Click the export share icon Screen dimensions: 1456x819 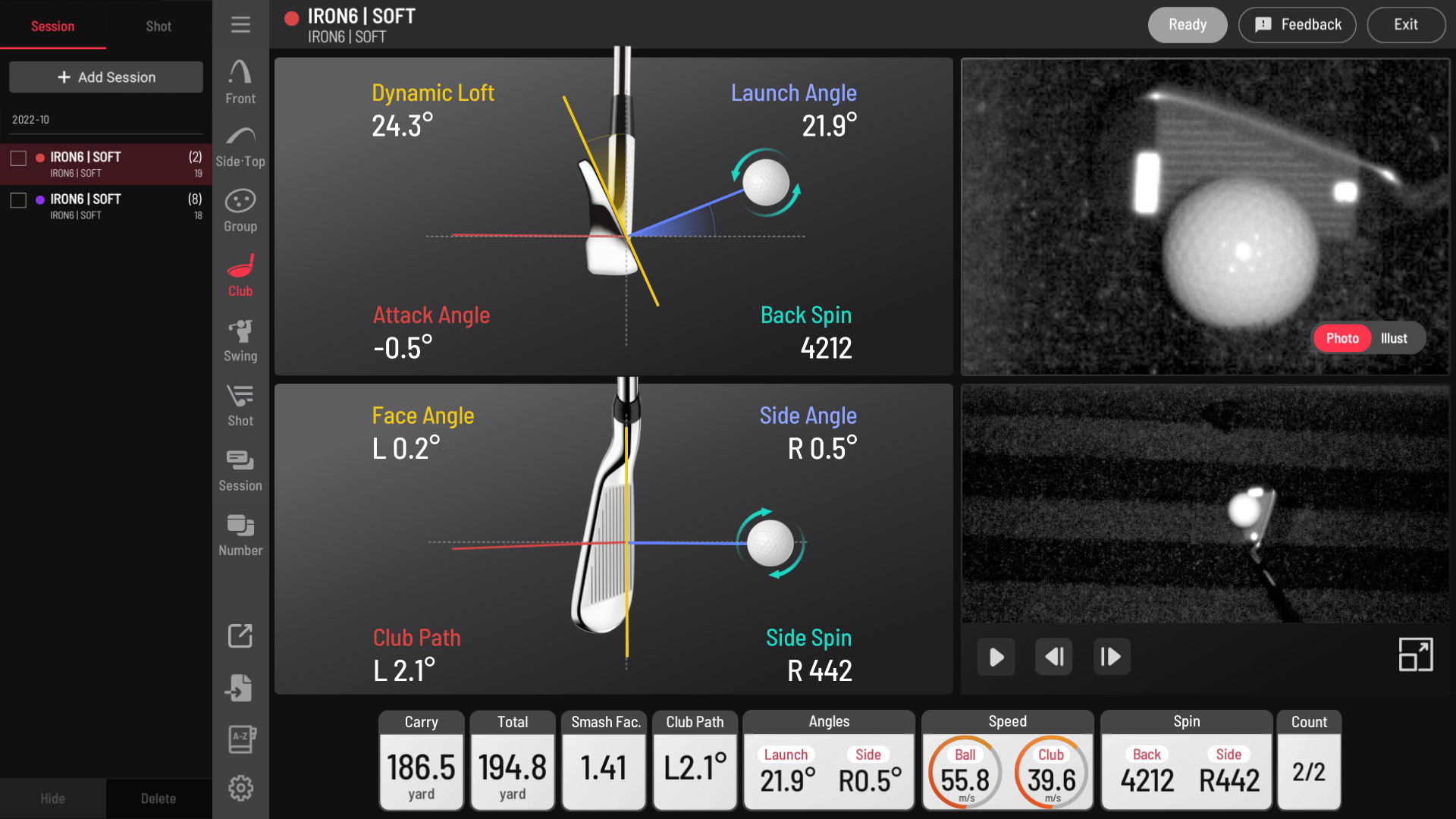pos(240,636)
